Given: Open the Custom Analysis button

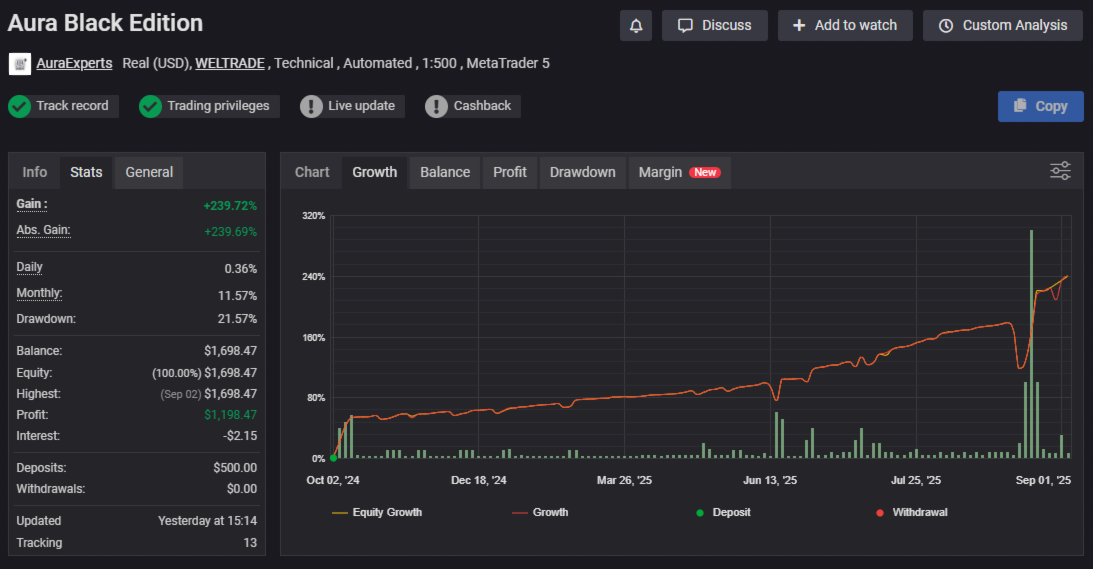Looking at the screenshot, I should click(1003, 26).
